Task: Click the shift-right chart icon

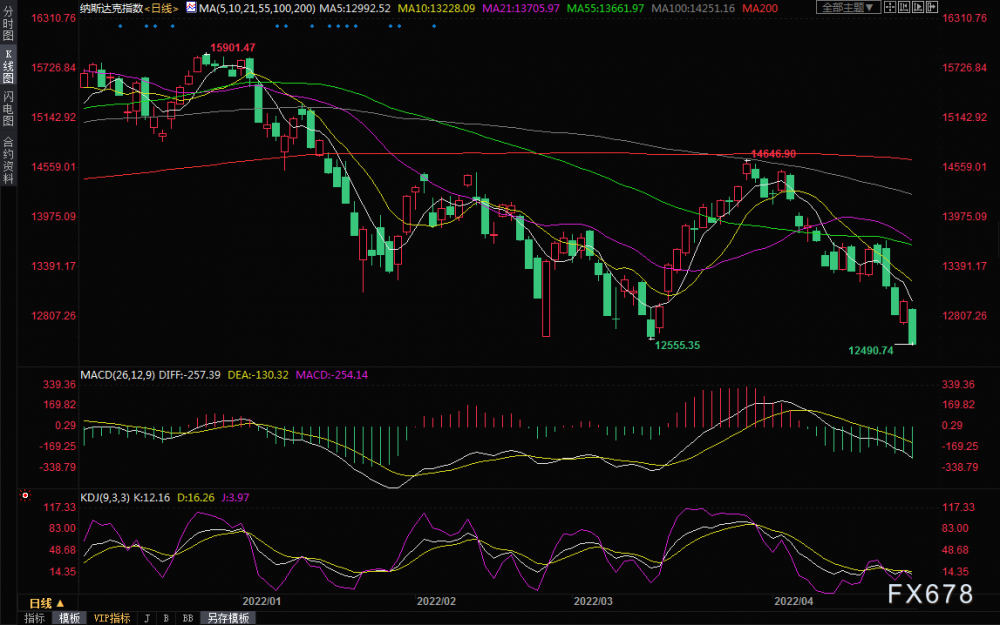Action: 932,7
